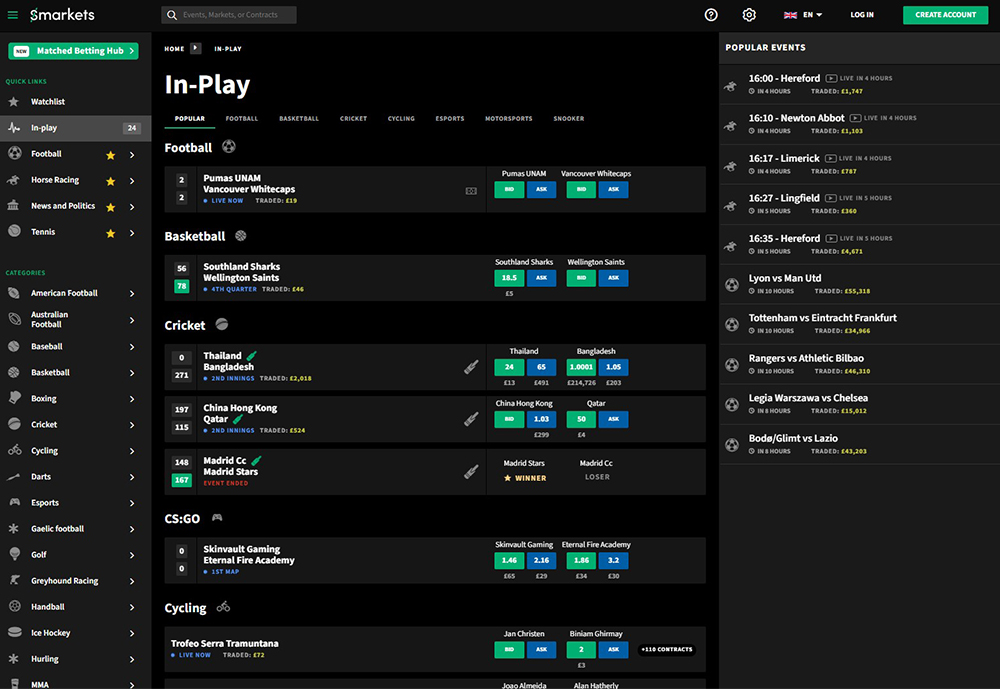The image size is (1000, 689).
Task: Toggle the Football favourite star
Action: (x=110, y=155)
